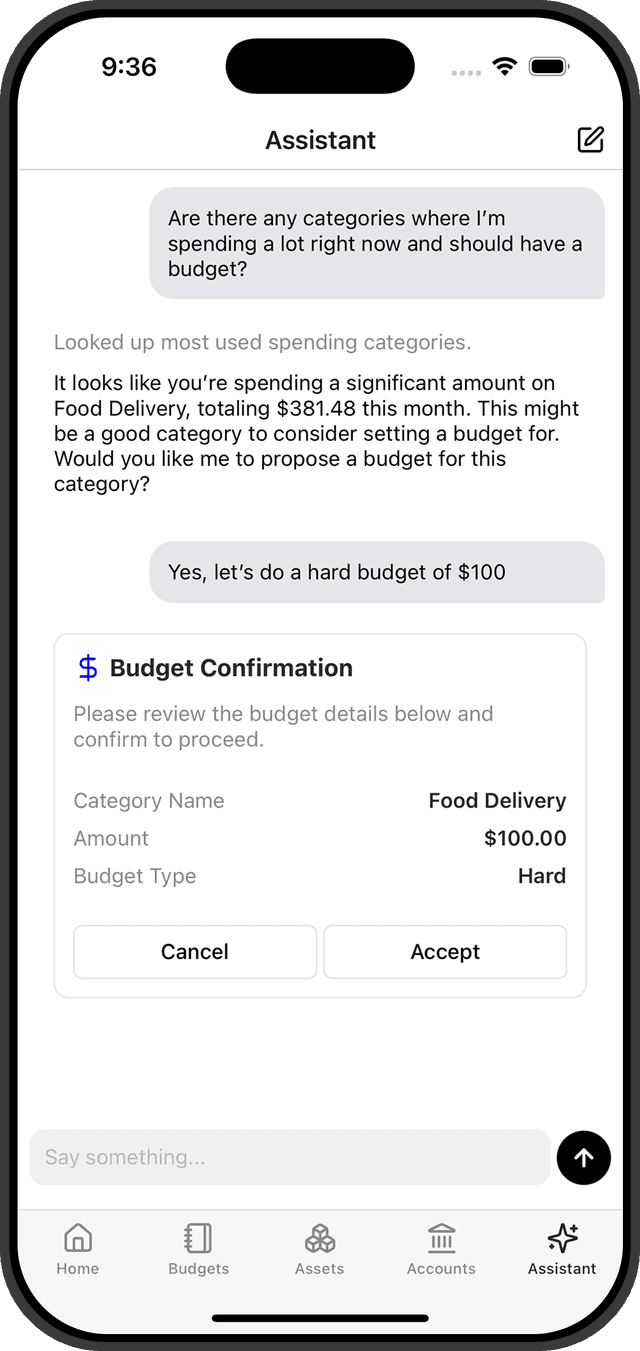
Task: Tap the Assistant title header
Action: [x=320, y=140]
